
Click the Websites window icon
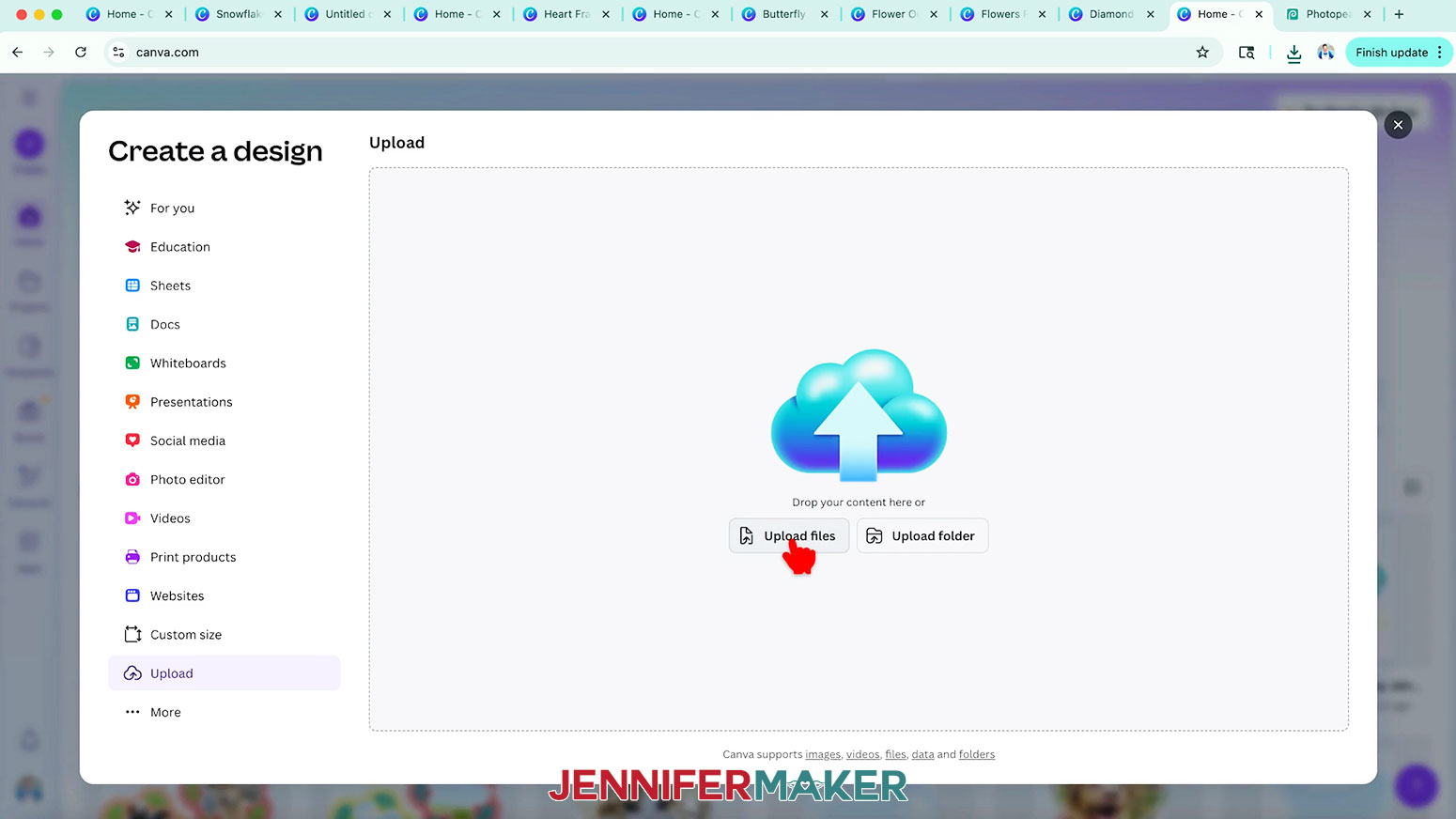pos(132,595)
